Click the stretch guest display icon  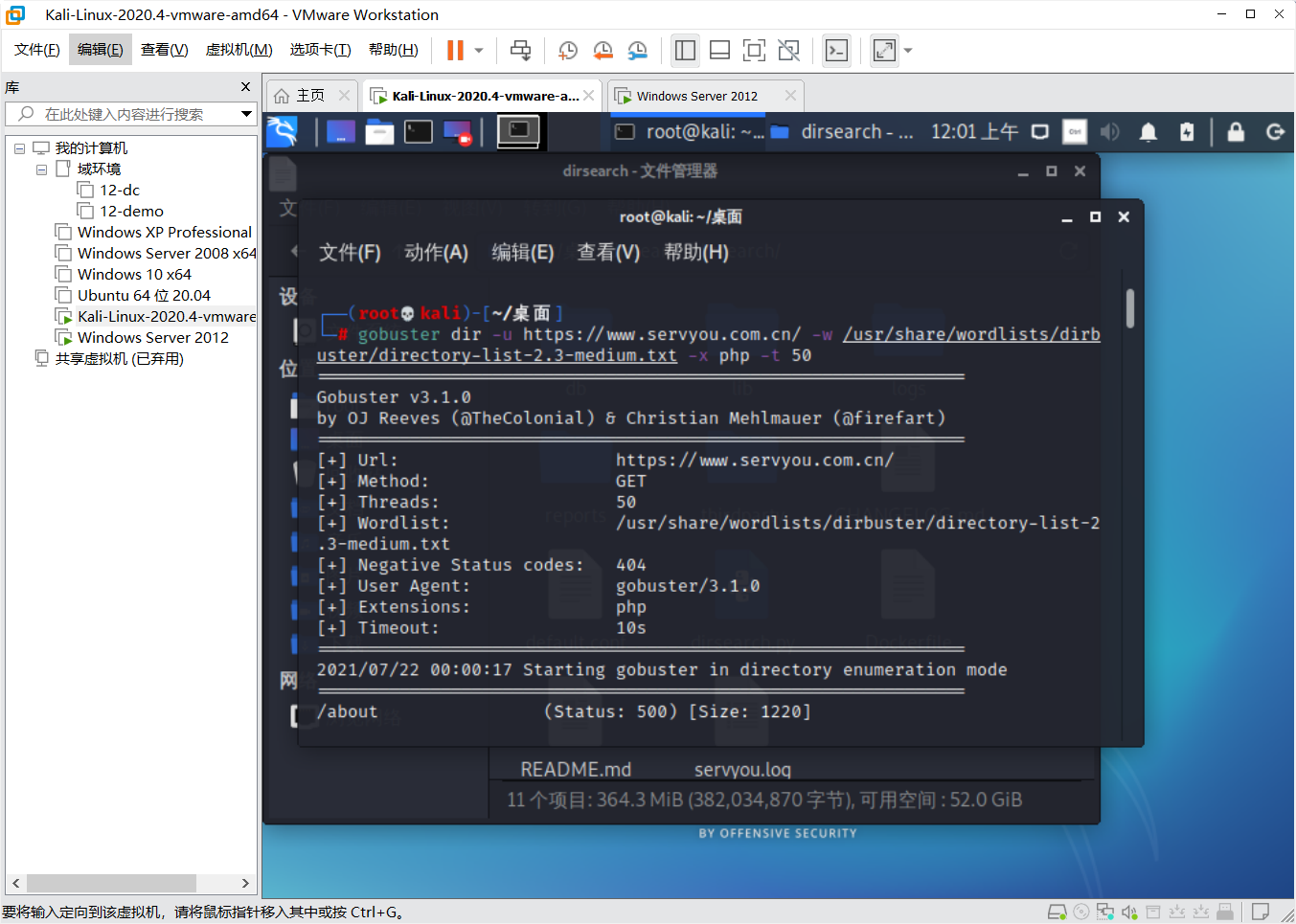pos(884,50)
